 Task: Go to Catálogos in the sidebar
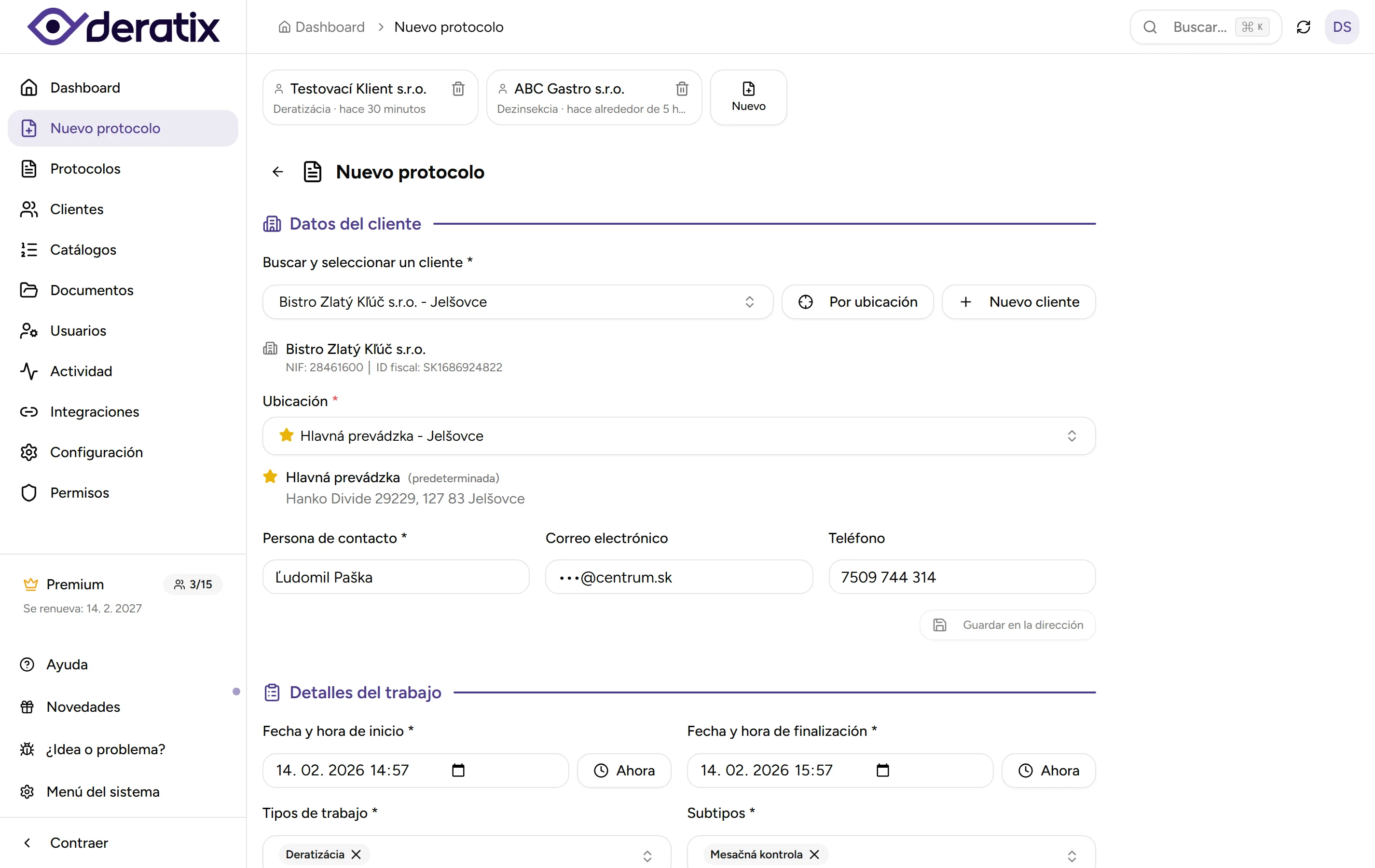(83, 250)
